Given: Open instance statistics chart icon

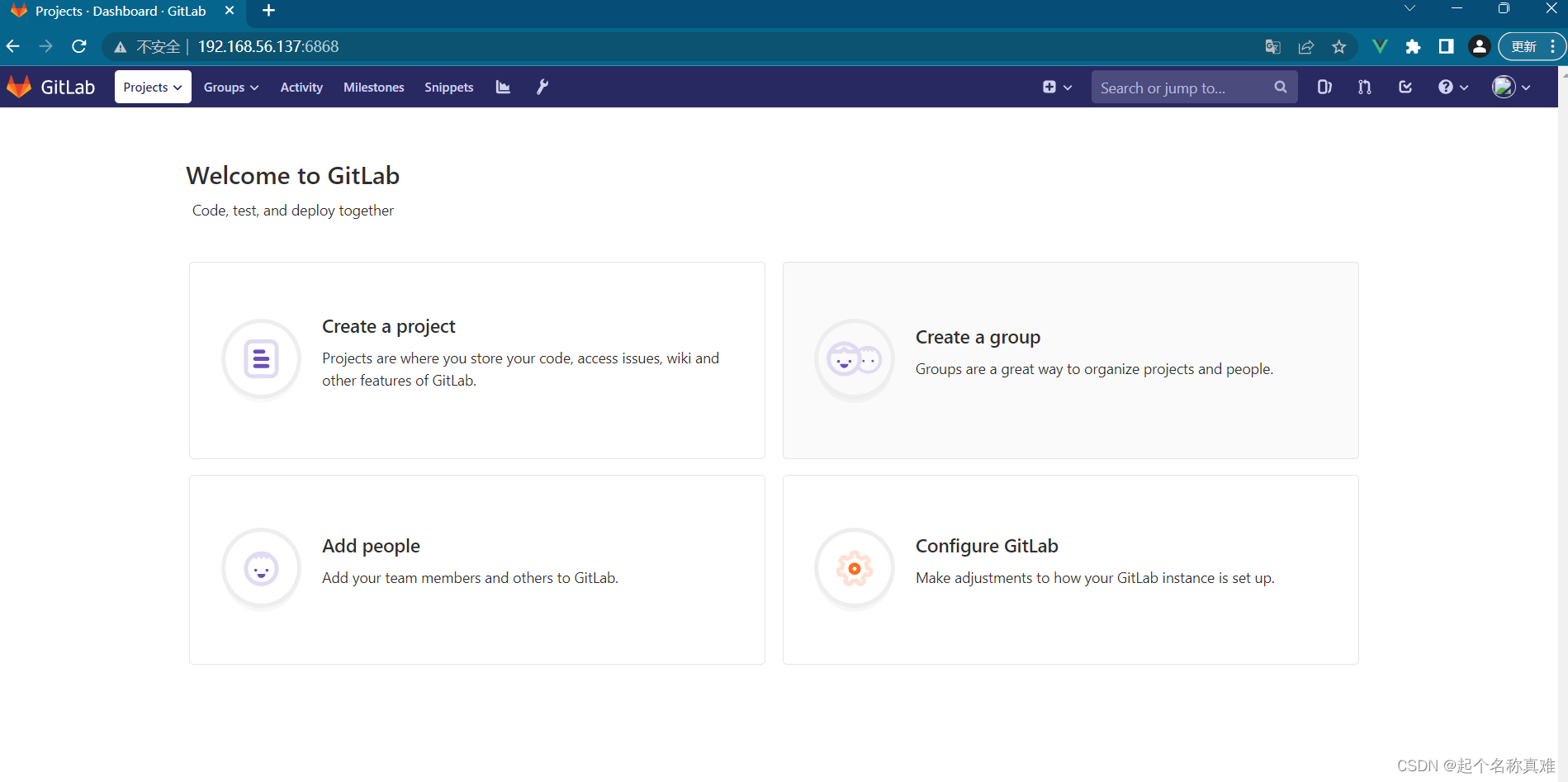Looking at the screenshot, I should coord(503,87).
